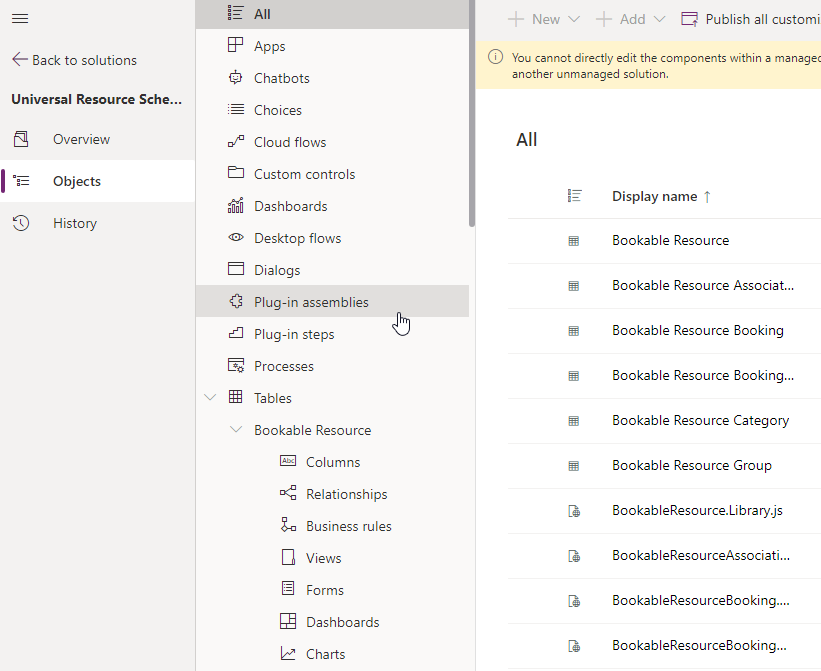Click the Forms document icon
The height and width of the screenshot is (671, 821).
click(287, 588)
